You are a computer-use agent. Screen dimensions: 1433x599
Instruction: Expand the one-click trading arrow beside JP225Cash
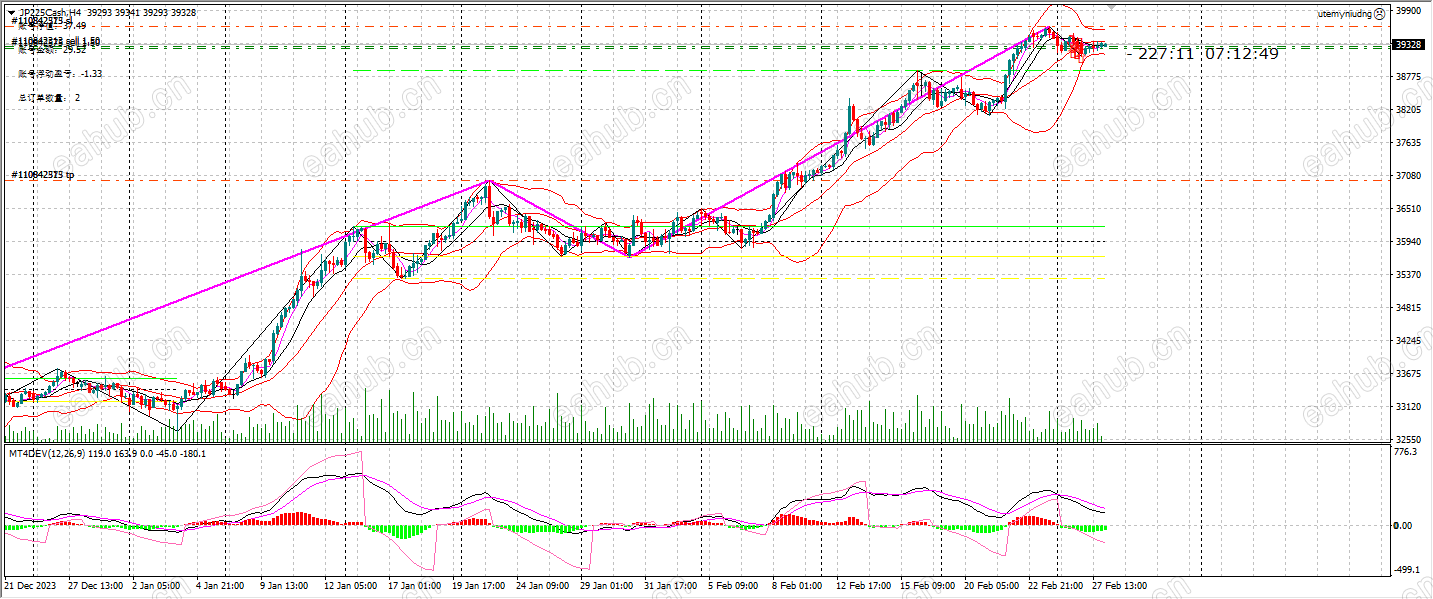[x=10, y=13]
